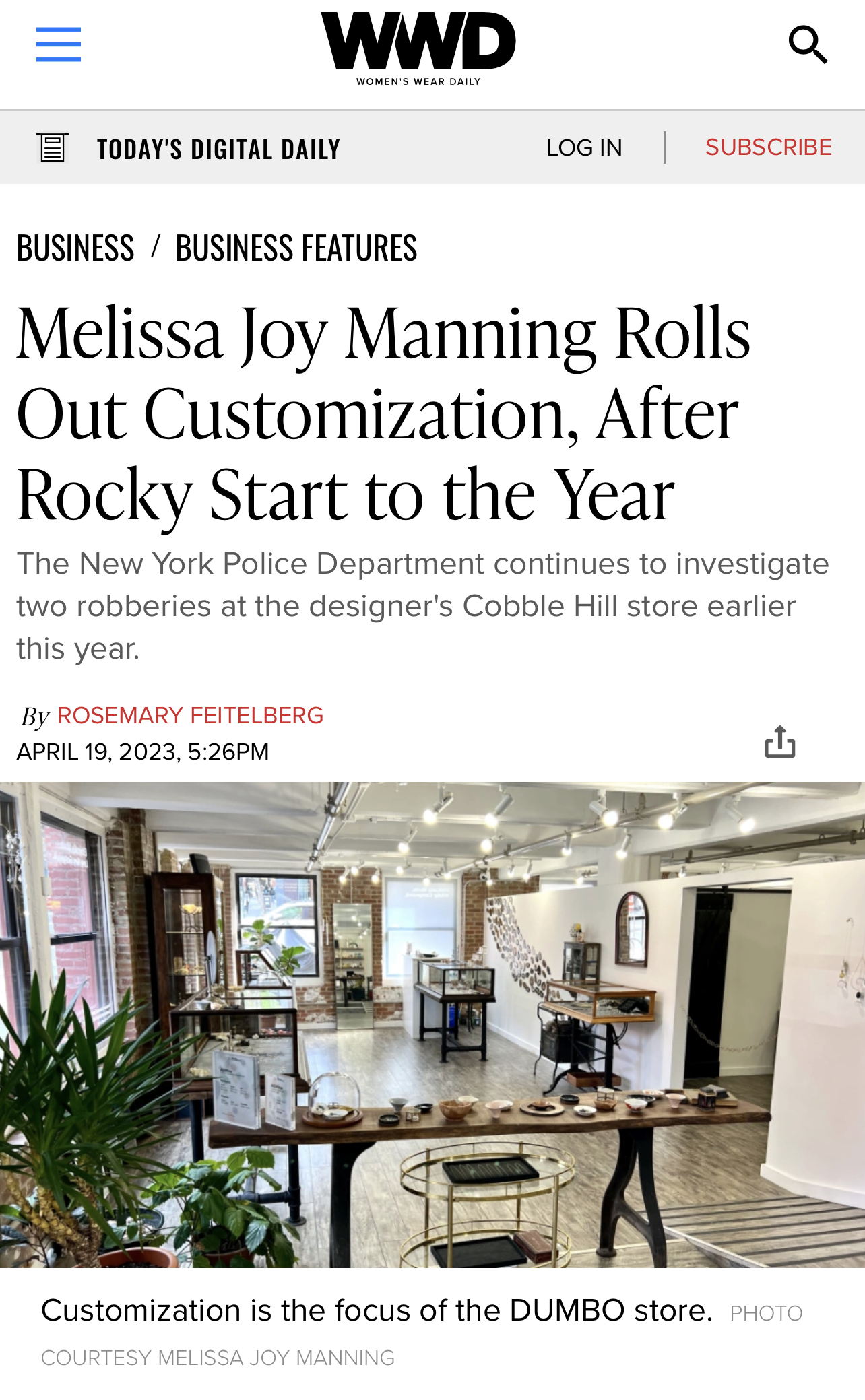
Task: Click the "By" byline label
Action: click(x=35, y=716)
